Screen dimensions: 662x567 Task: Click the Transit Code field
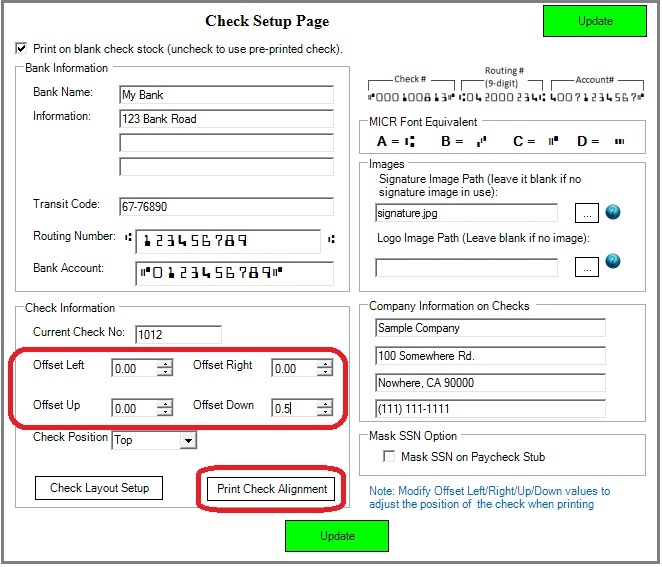tap(225, 207)
